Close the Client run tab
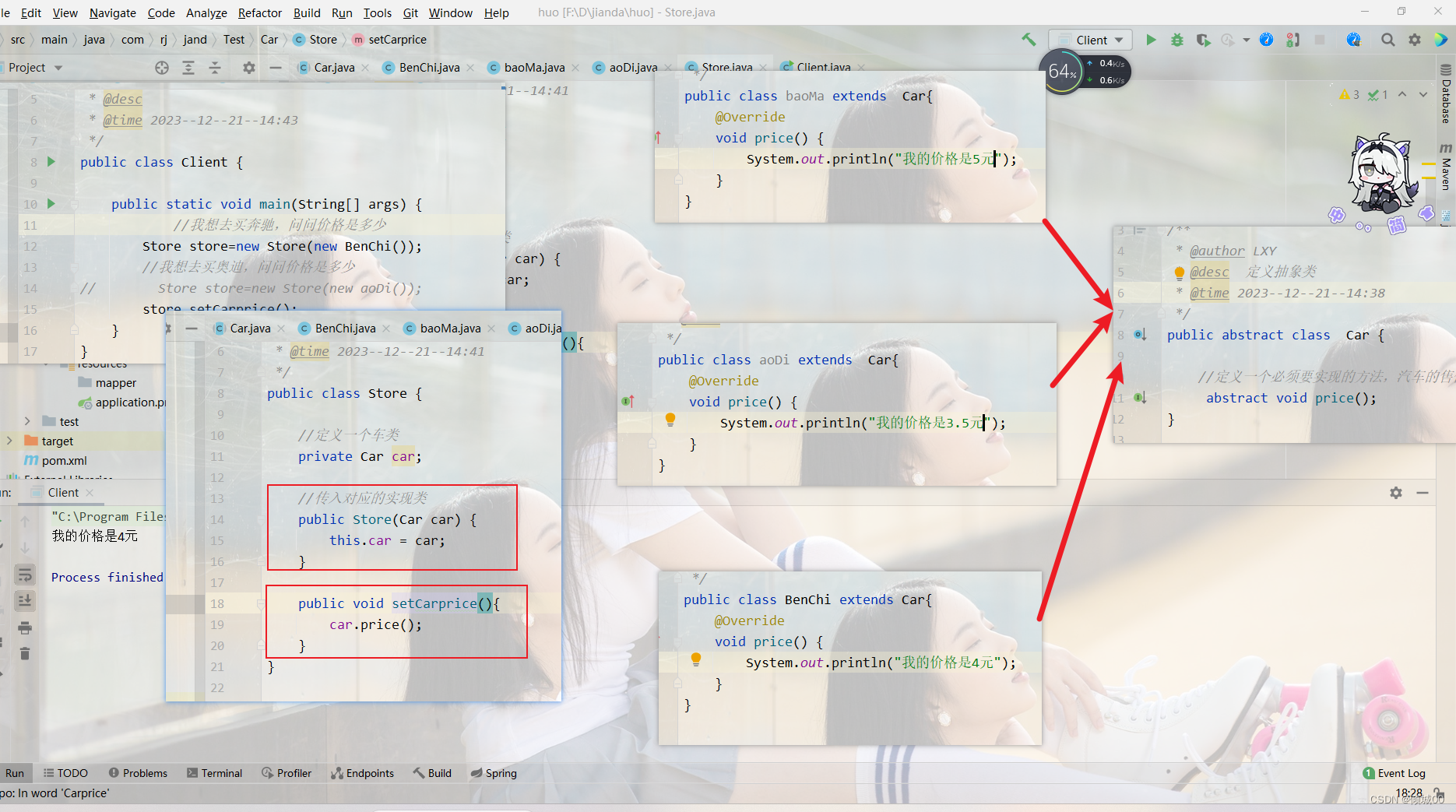1456x812 pixels. point(90,493)
